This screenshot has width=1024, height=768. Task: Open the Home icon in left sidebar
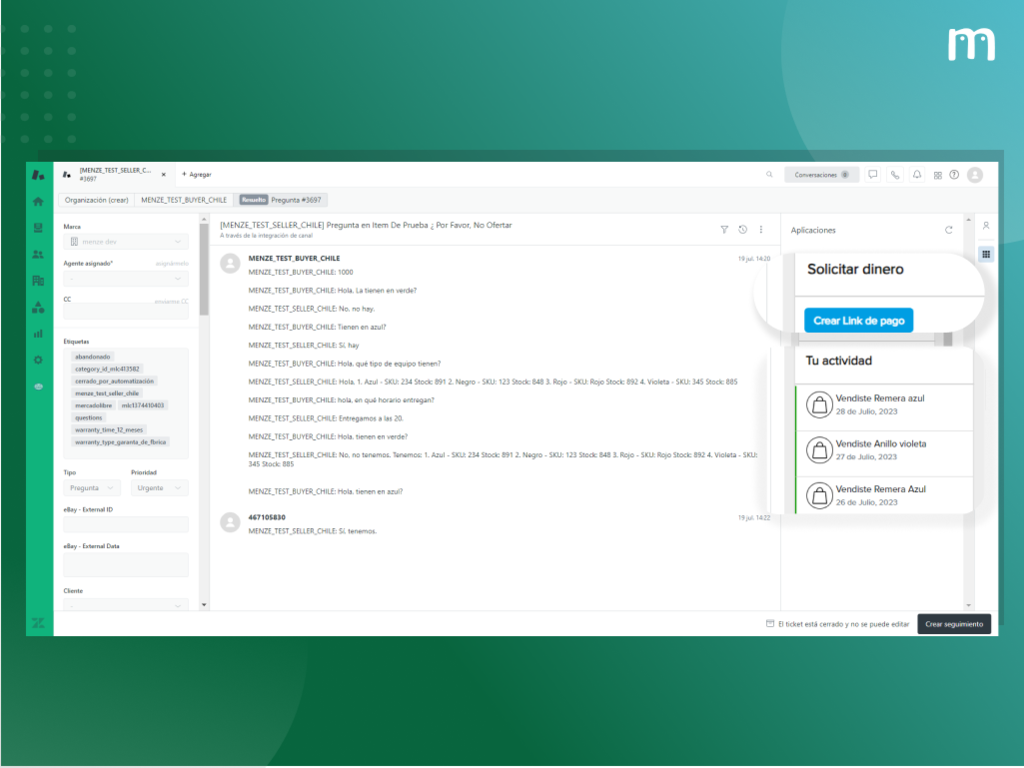(x=38, y=202)
